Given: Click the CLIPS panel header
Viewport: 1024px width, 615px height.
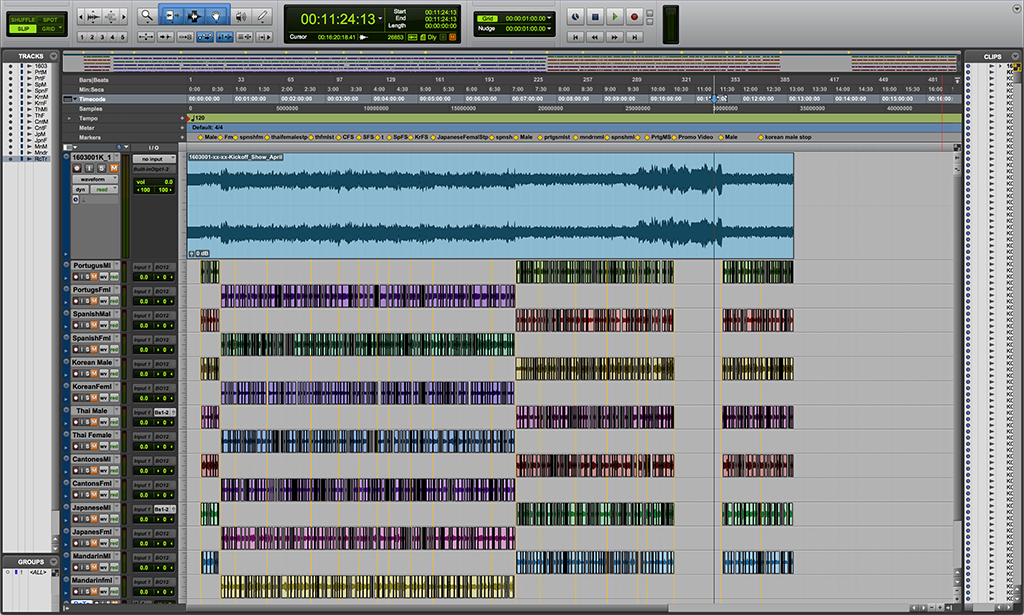Looking at the screenshot, I should (991, 56).
